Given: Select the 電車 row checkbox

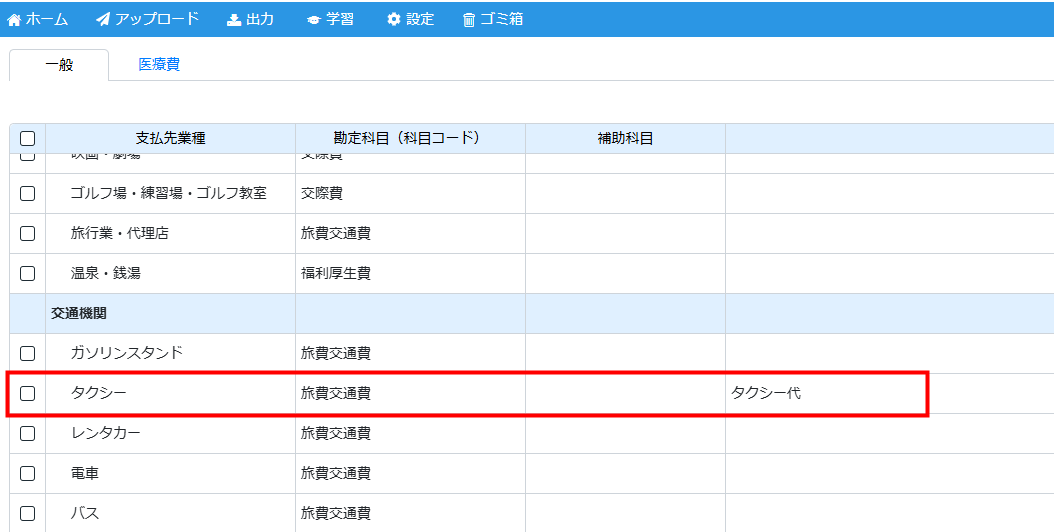Looking at the screenshot, I should 28,473.
